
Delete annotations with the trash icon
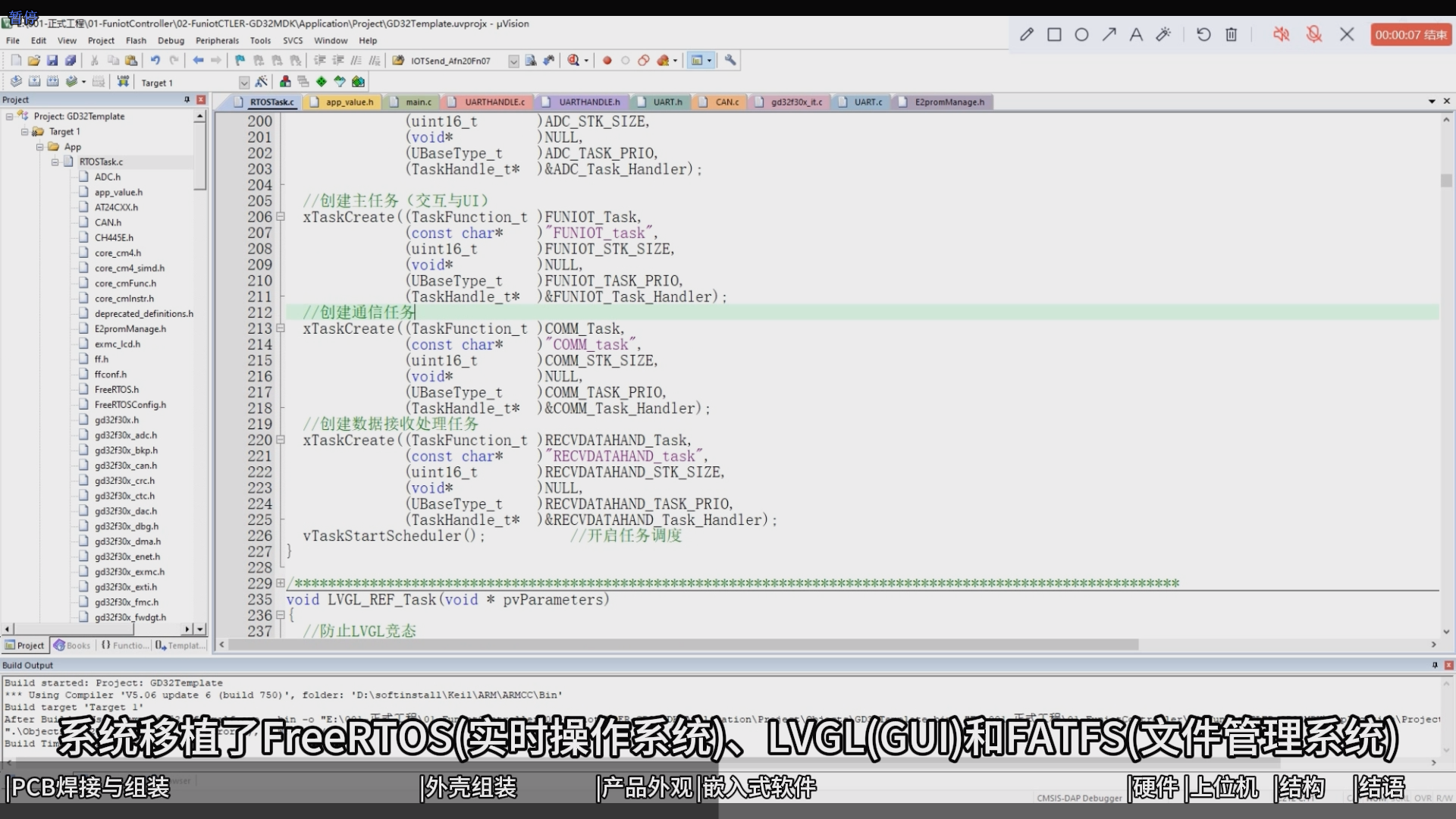[1232, 35]
